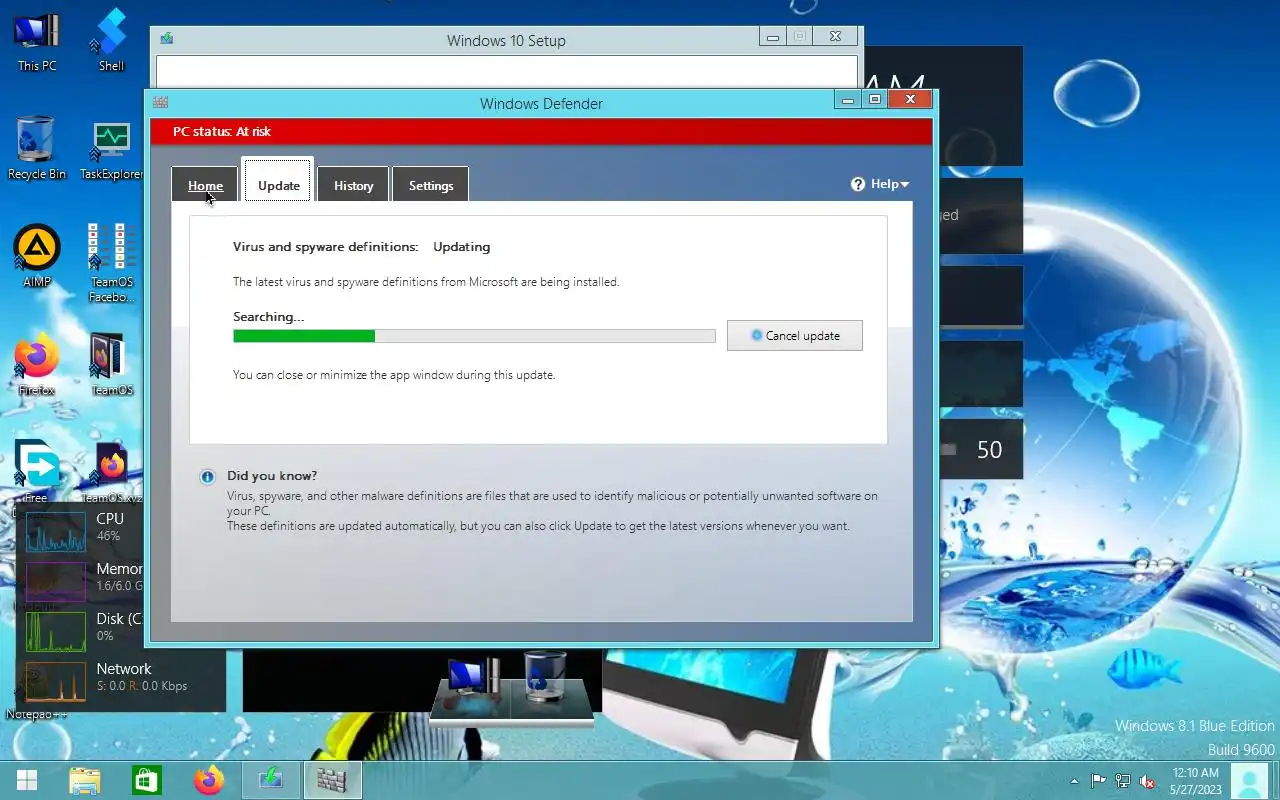Viewport: 1280px width, 800px height.
Task: Click the Cancel update button
Action: tap(795, 335)
